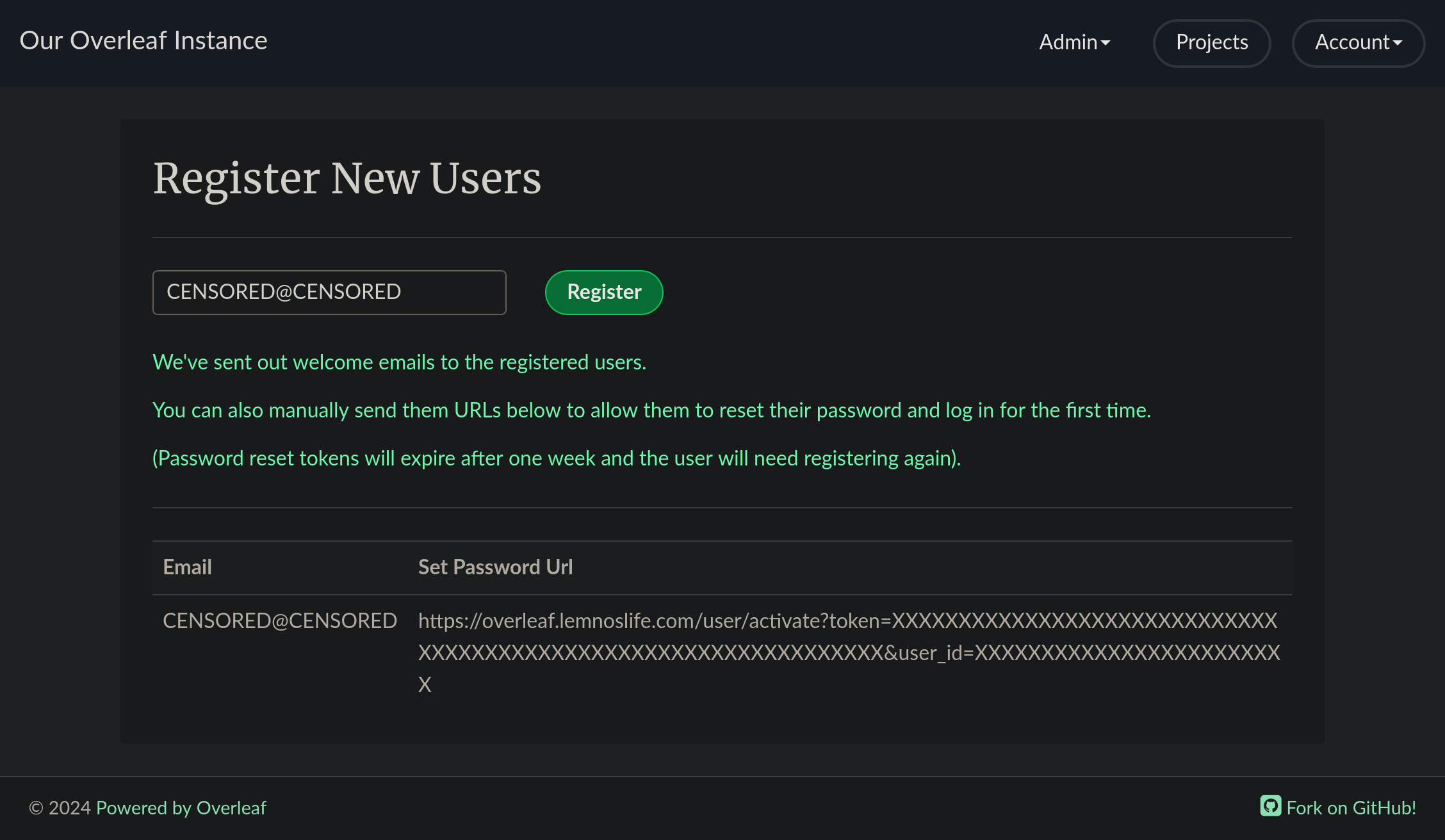The image size is (1445, 840).
Task: Focus the email address input field
Action: (329, 292)
